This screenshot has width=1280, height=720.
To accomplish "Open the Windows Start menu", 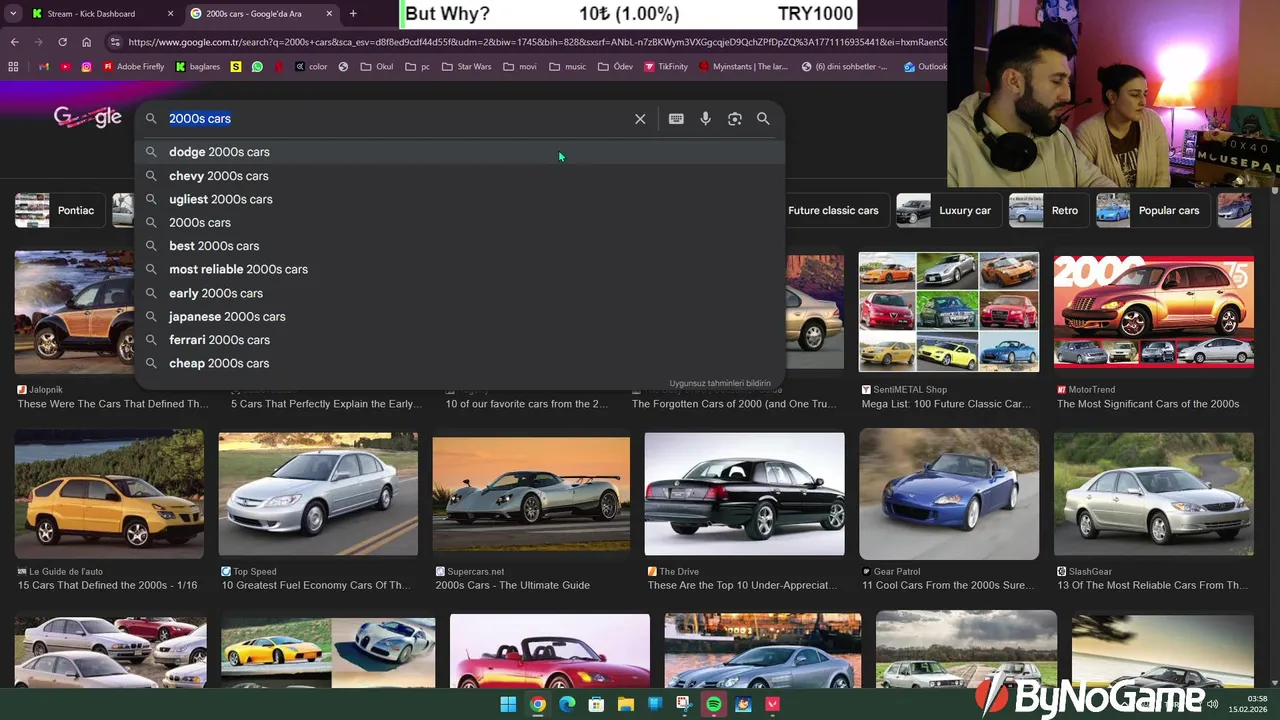I will pyautogui.click(x=508, y=704).
